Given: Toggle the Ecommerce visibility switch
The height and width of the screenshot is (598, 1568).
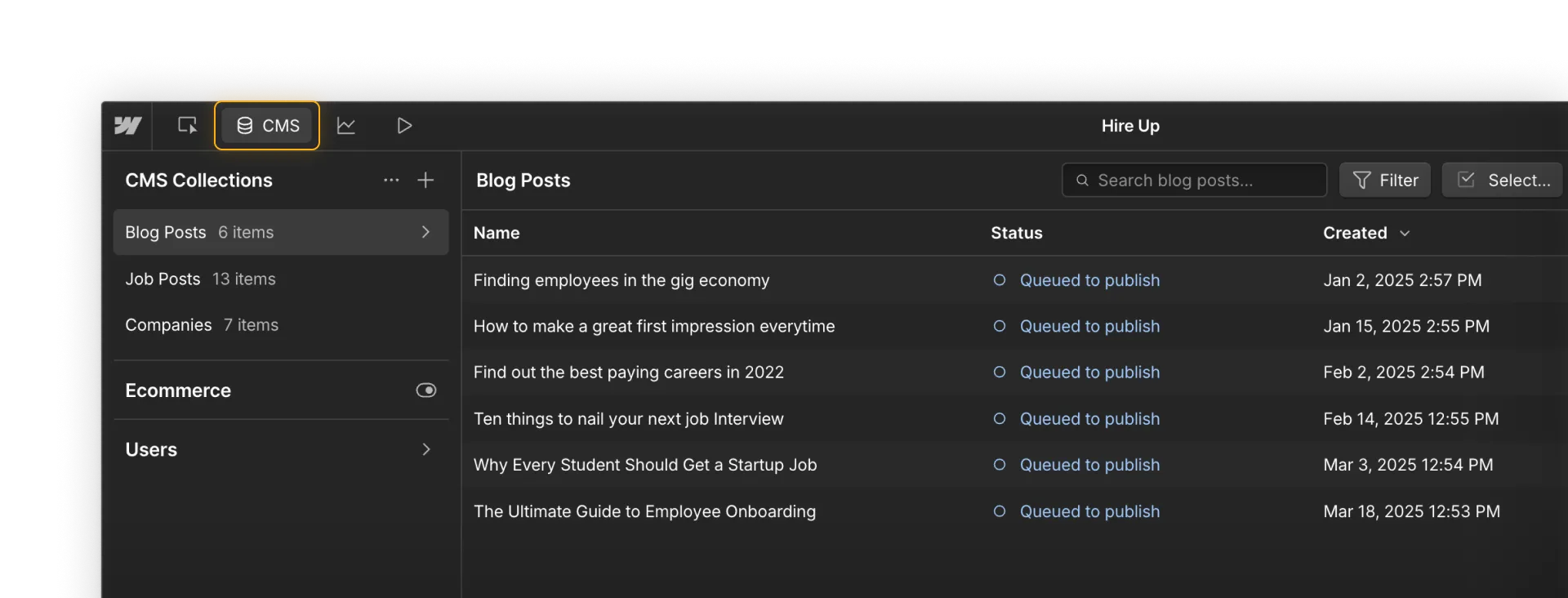Looking at the screenshot, I should [425, 390].
